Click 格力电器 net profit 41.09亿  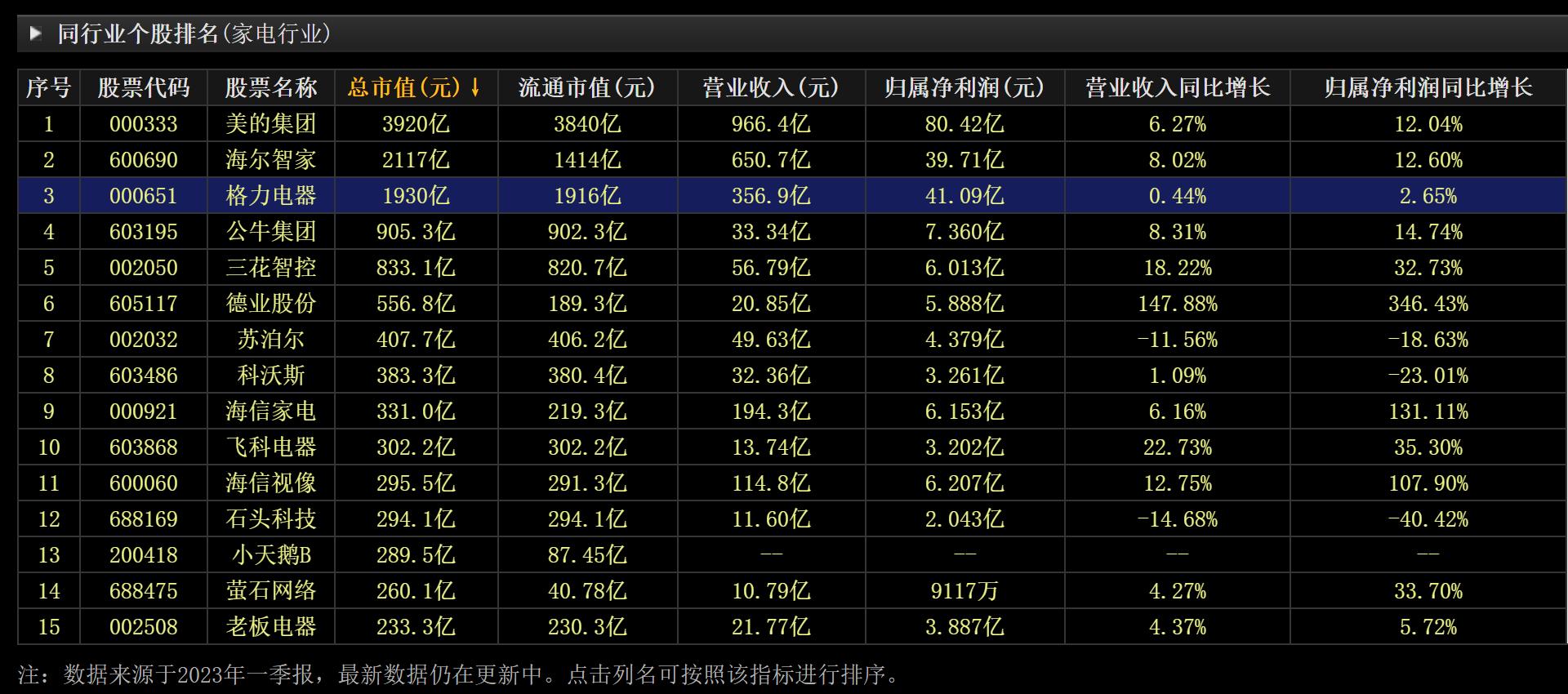[x=964, y=196]
